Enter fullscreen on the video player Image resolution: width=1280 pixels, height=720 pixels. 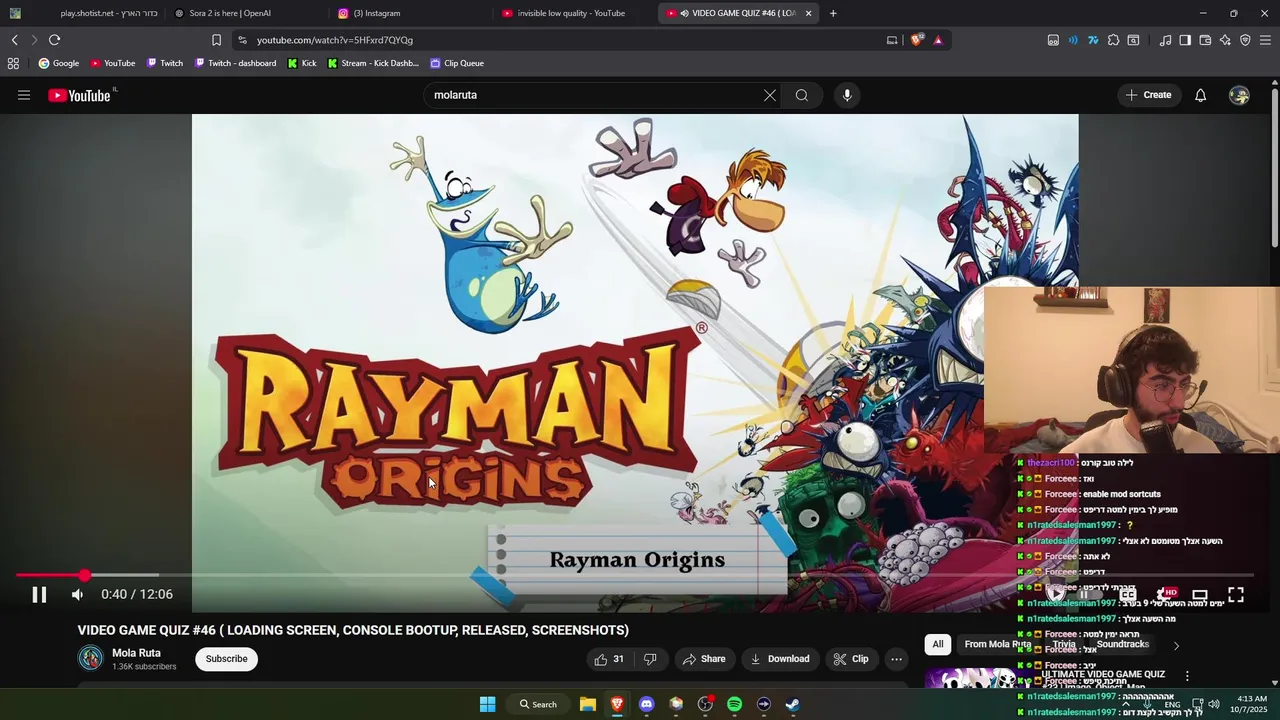tap(1236, 594)
